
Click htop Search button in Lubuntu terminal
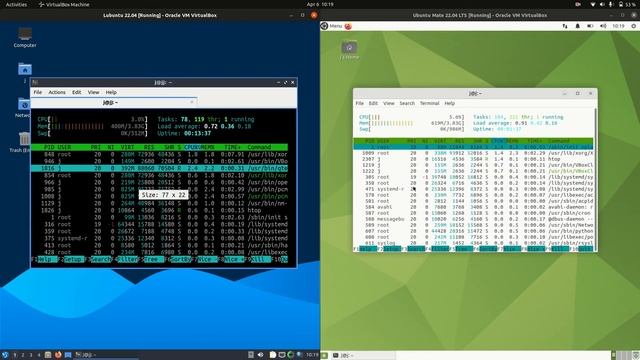tap(101, 260)
